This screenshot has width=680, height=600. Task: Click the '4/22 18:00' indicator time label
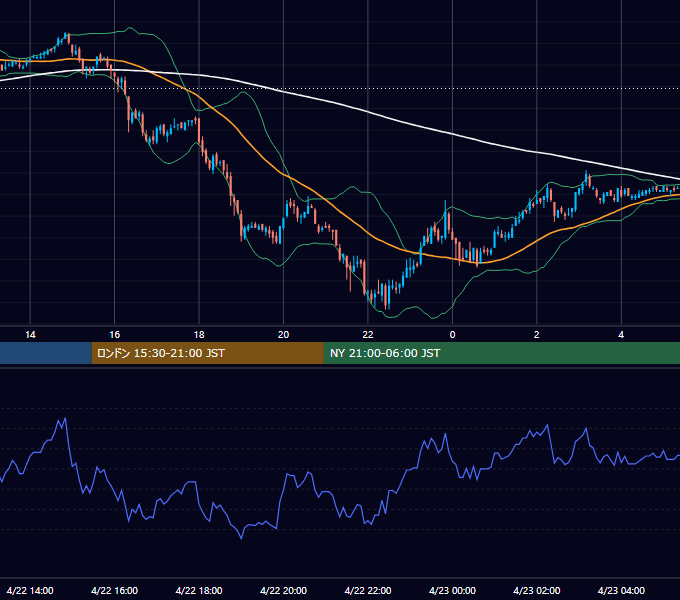pos(199,590)
